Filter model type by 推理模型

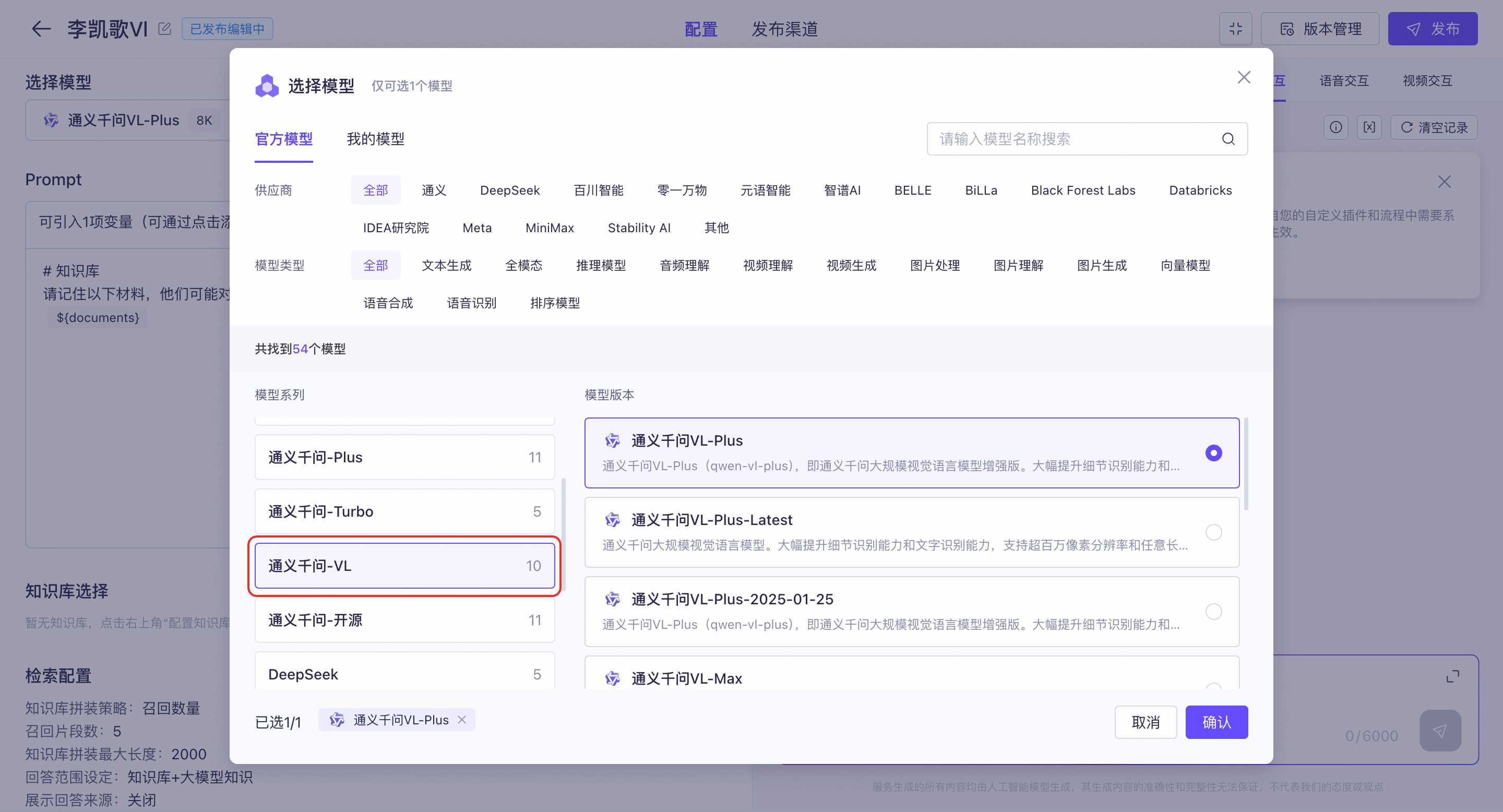[x=601, y=266]
